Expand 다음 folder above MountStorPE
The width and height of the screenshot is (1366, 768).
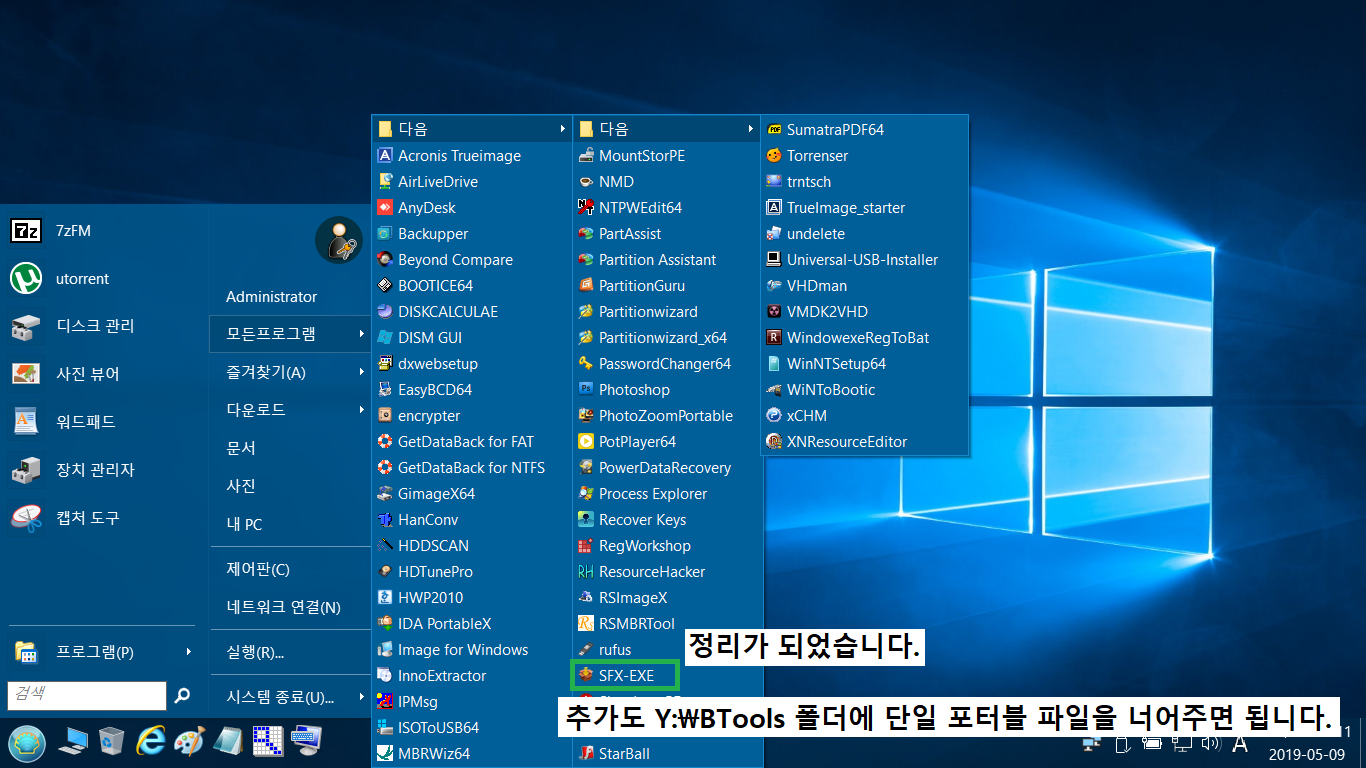point(667,130)
